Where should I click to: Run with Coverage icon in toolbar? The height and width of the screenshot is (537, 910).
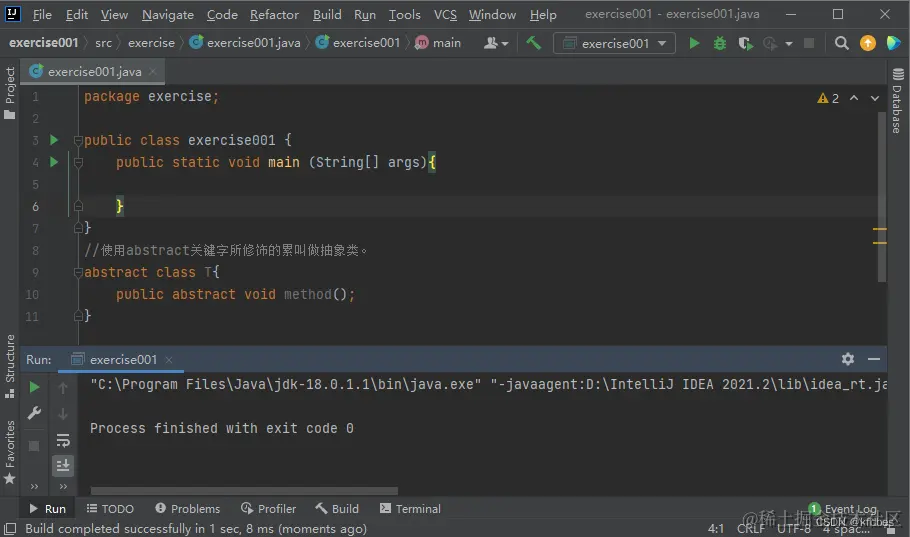746,43
